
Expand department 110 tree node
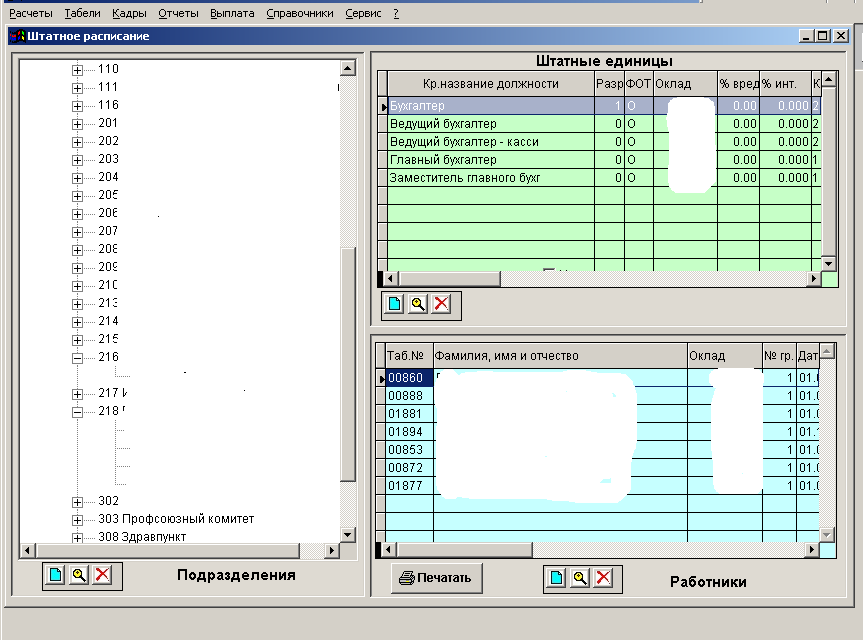(78, 69)
